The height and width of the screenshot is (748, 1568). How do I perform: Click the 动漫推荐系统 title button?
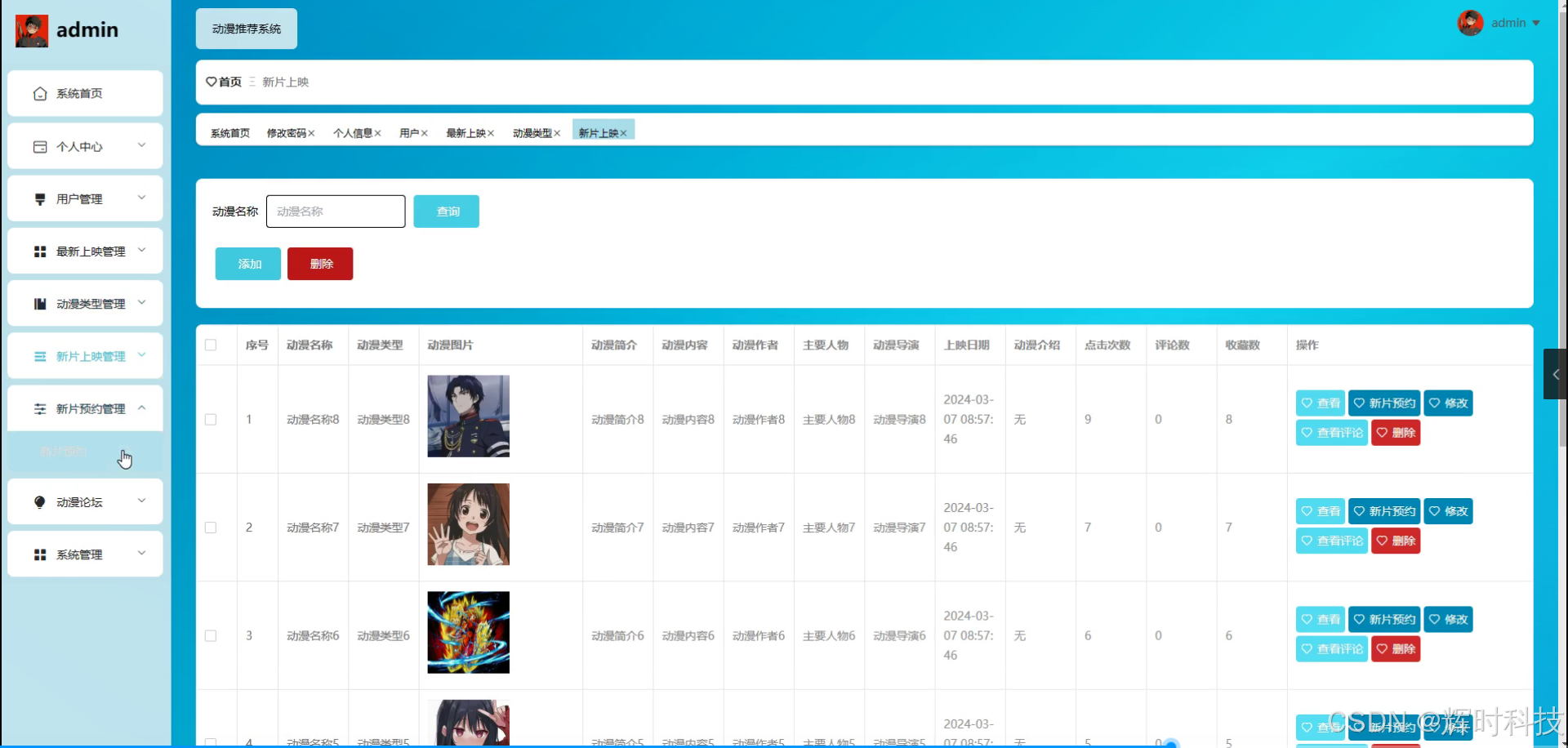[247, 29]
